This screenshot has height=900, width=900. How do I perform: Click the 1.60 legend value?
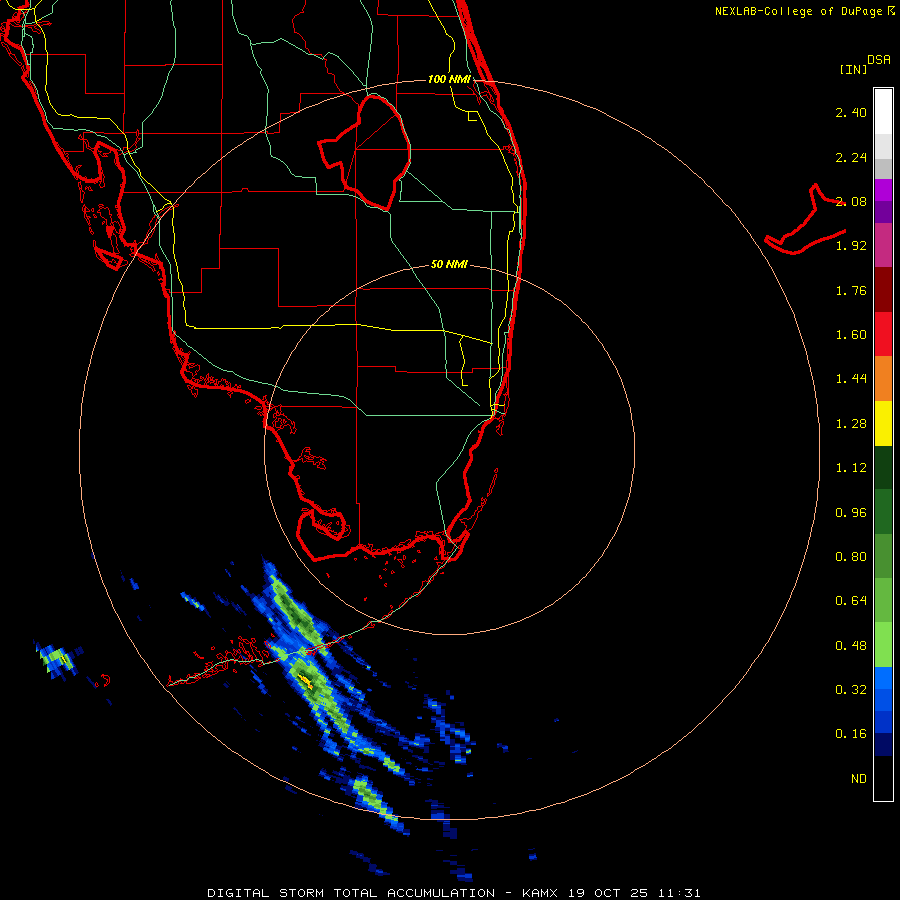tap(851, 335)
